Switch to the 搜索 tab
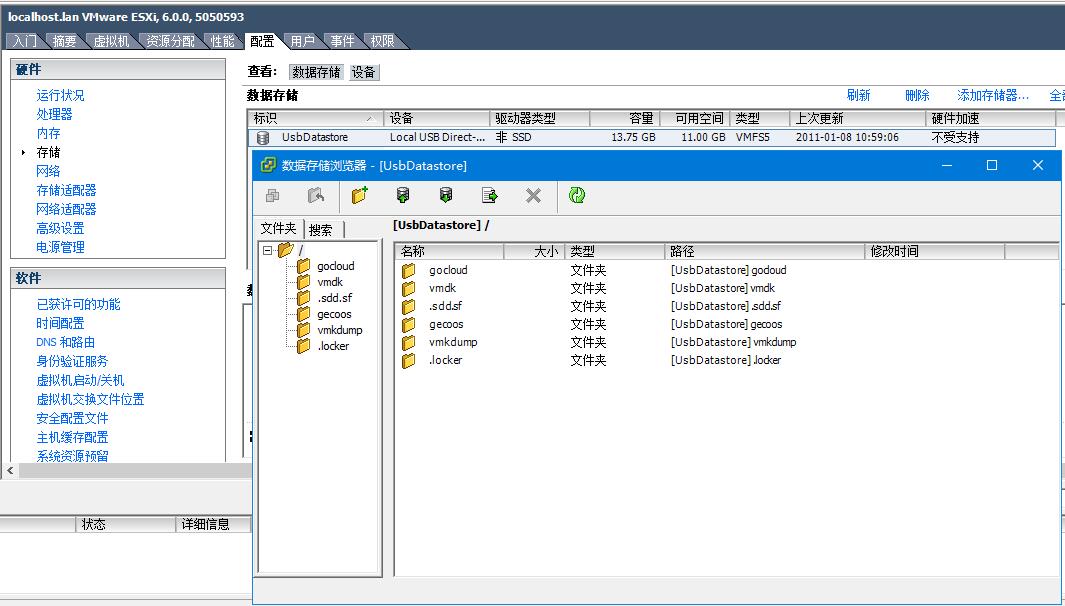Screen dimensions: 1065x606 point(321,230)
